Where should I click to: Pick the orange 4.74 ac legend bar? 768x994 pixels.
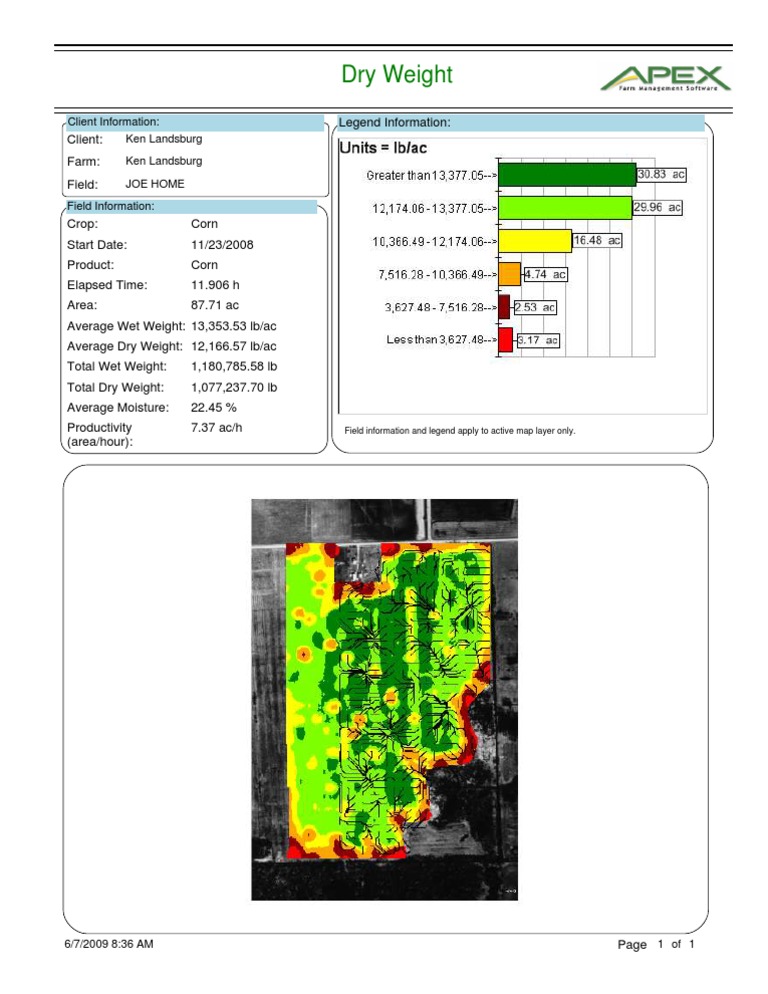[509, 274]
